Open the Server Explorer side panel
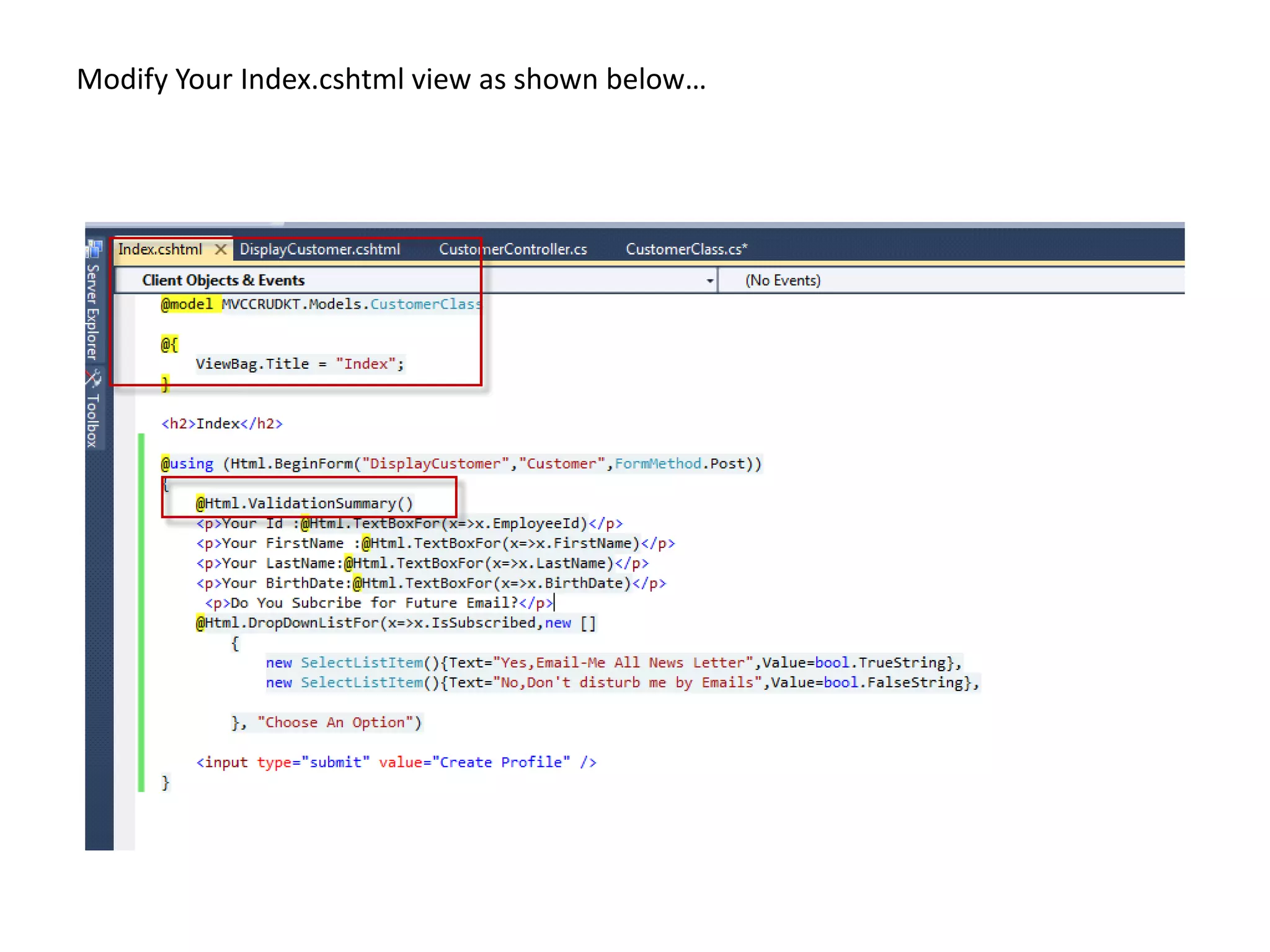 [x=92, y=312]
